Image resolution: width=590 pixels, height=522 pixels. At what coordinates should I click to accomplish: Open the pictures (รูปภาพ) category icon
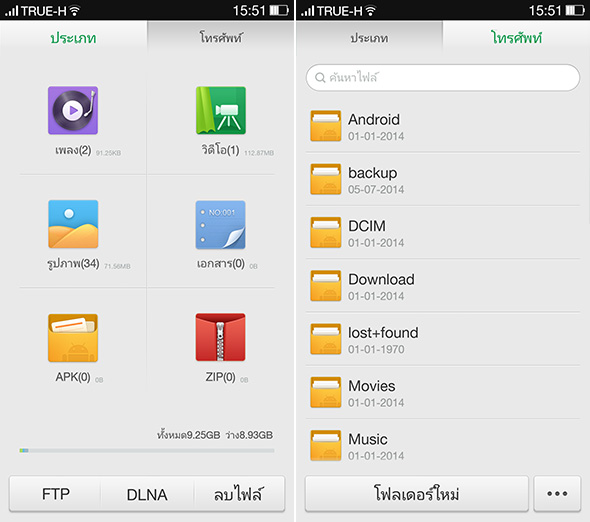pos(73,224)
